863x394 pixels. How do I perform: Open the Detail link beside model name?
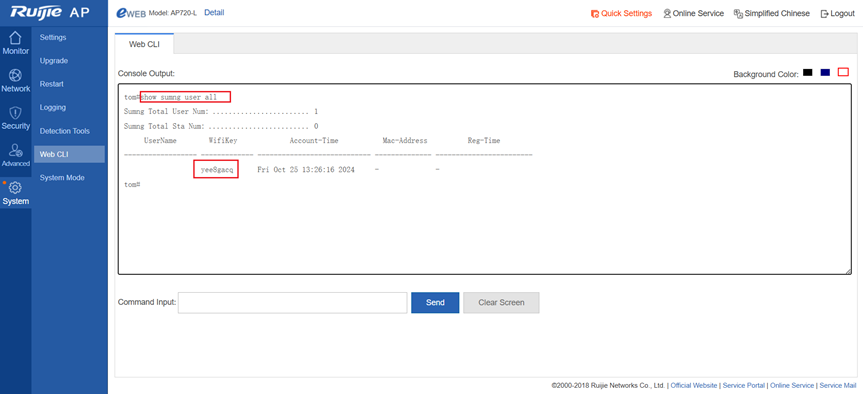point(214,13)
